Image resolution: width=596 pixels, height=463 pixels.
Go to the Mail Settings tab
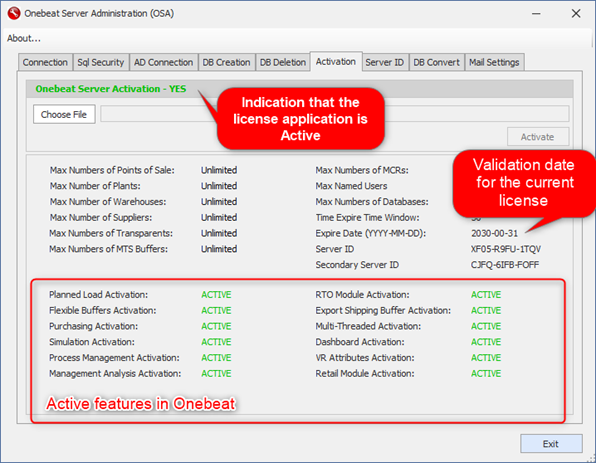(x=494, y=62)
